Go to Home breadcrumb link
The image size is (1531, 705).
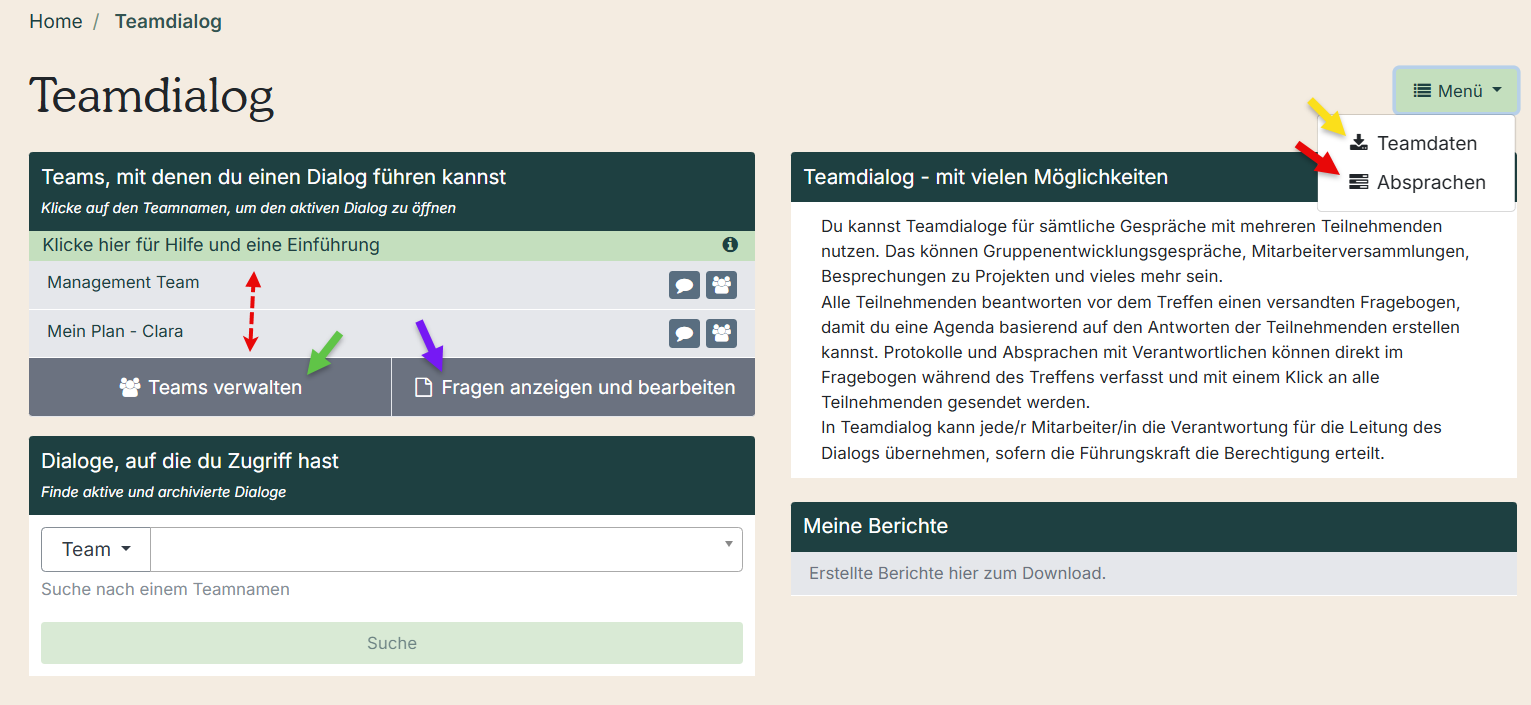56,21
